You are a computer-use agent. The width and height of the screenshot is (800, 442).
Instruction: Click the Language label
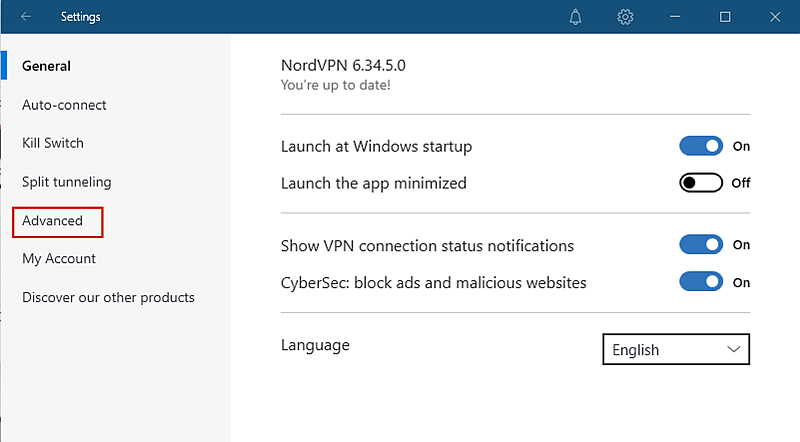[315, 346]
